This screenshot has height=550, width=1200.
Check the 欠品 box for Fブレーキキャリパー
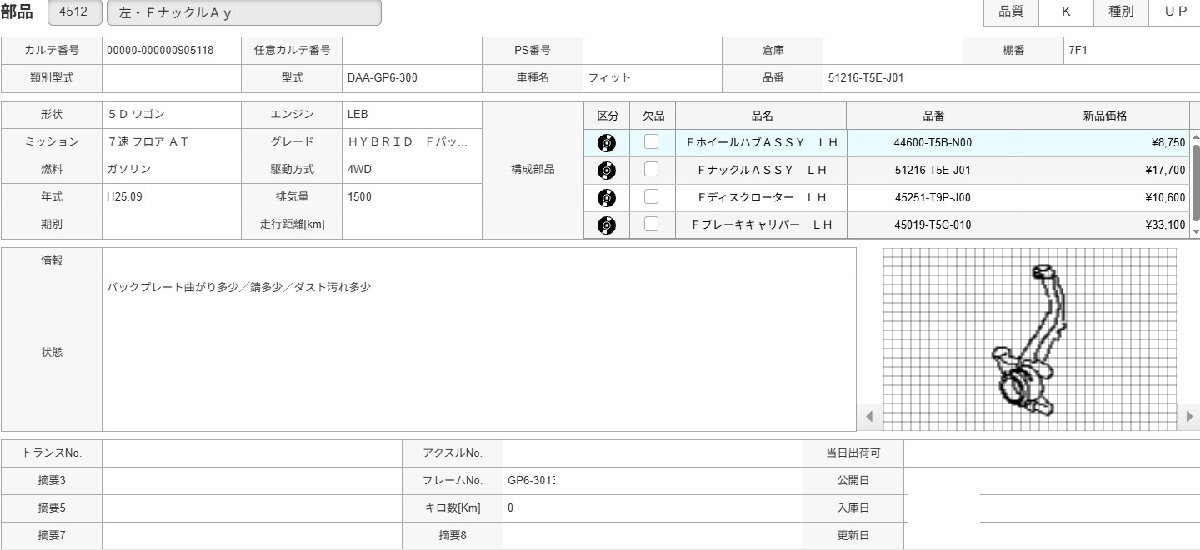point(651,225)
